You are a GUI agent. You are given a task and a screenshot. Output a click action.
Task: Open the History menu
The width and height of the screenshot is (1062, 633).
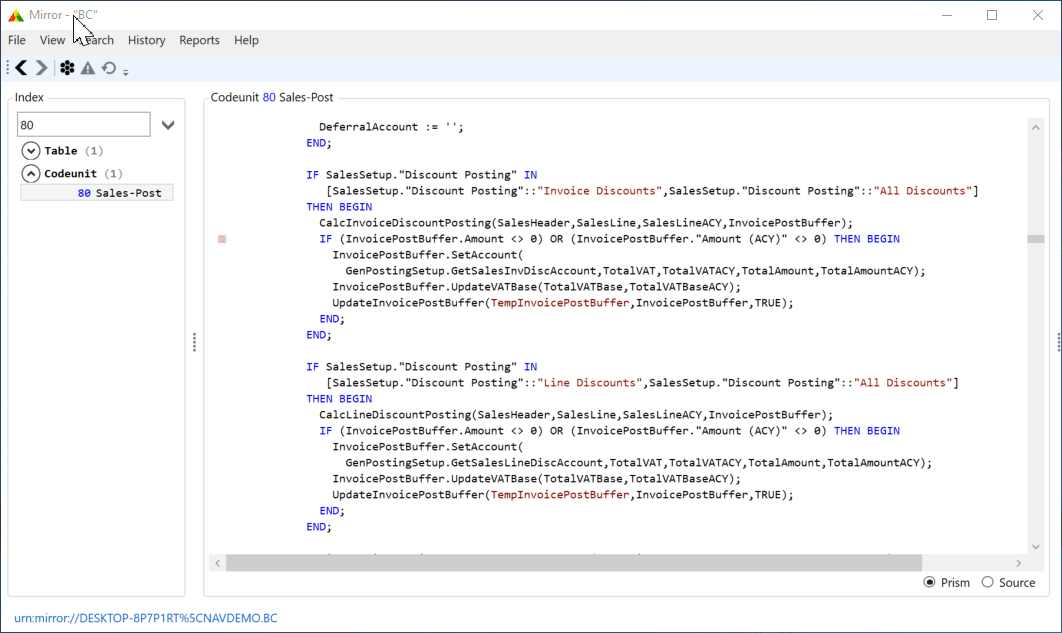tap(146, 40)
